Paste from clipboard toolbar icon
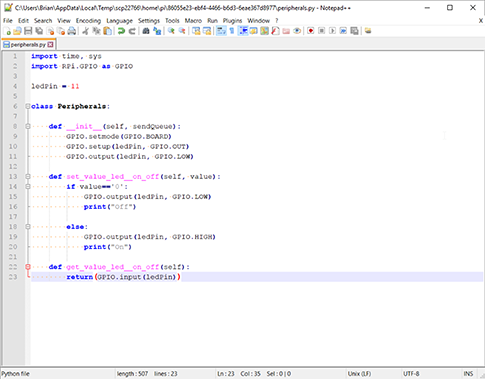This screenshot has height=379, width=485. (x=107, y=31)
